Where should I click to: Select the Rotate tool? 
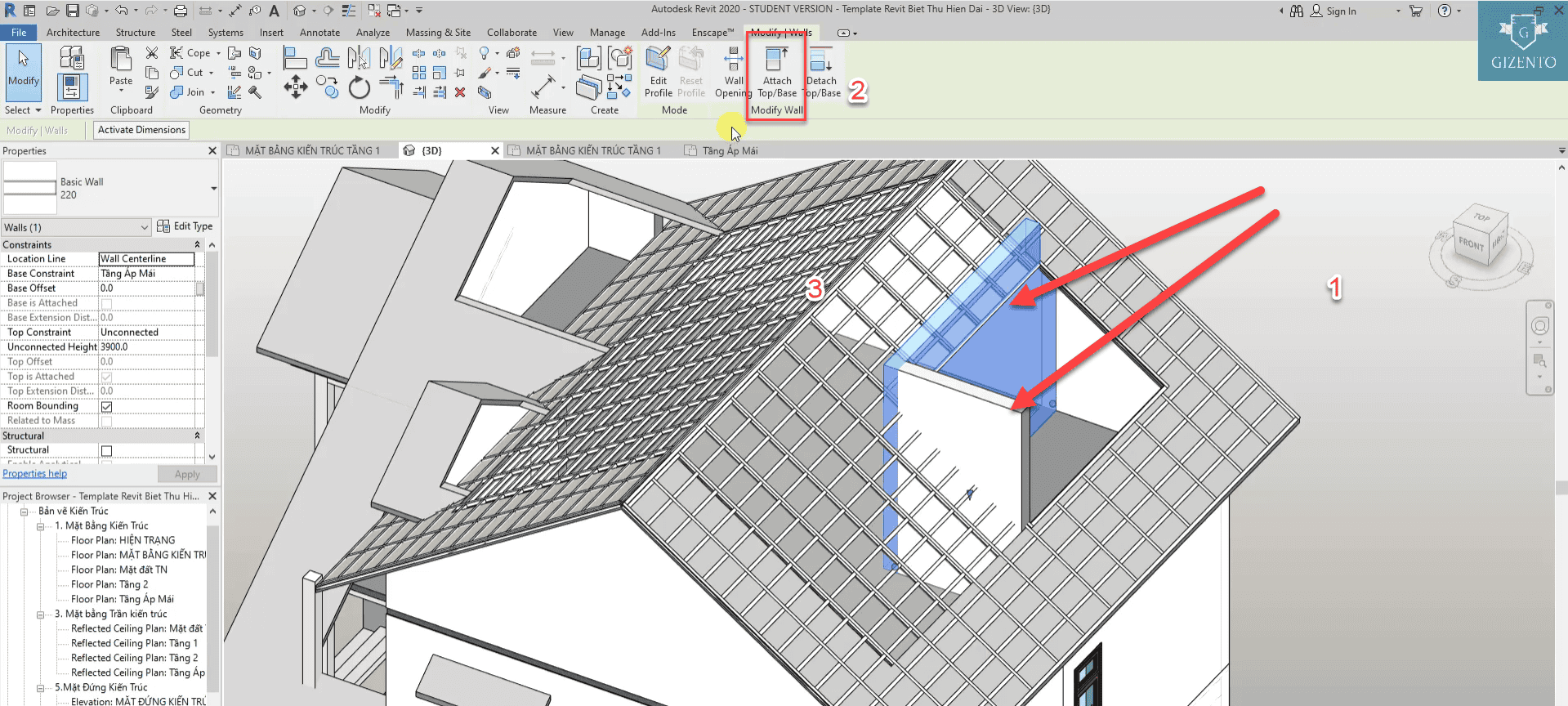click(359, 87)
